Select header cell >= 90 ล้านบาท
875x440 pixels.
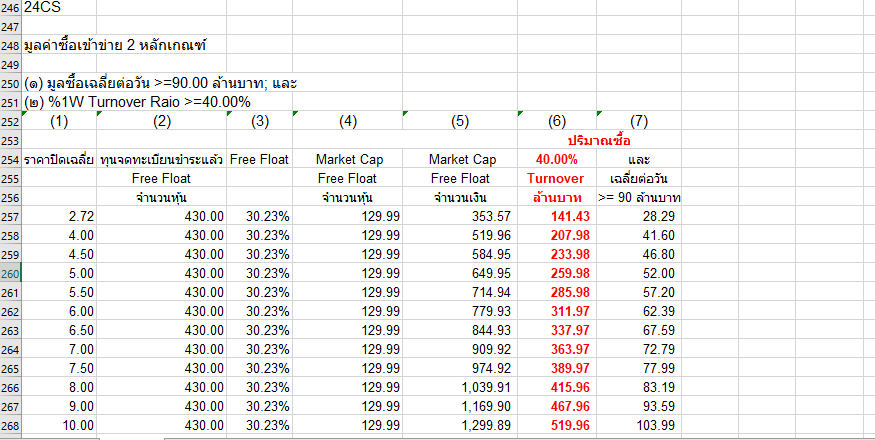point(638,198)
